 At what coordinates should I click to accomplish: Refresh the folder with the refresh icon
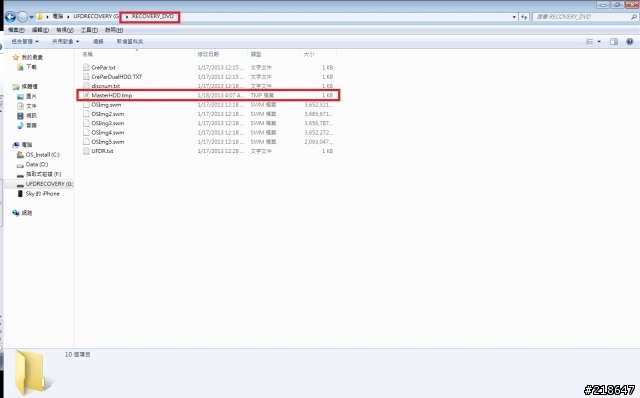point(524,17)
